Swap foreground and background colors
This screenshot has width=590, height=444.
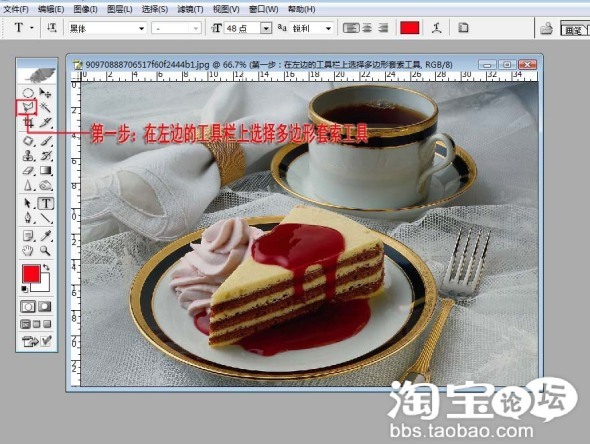[x=46, y=268]
